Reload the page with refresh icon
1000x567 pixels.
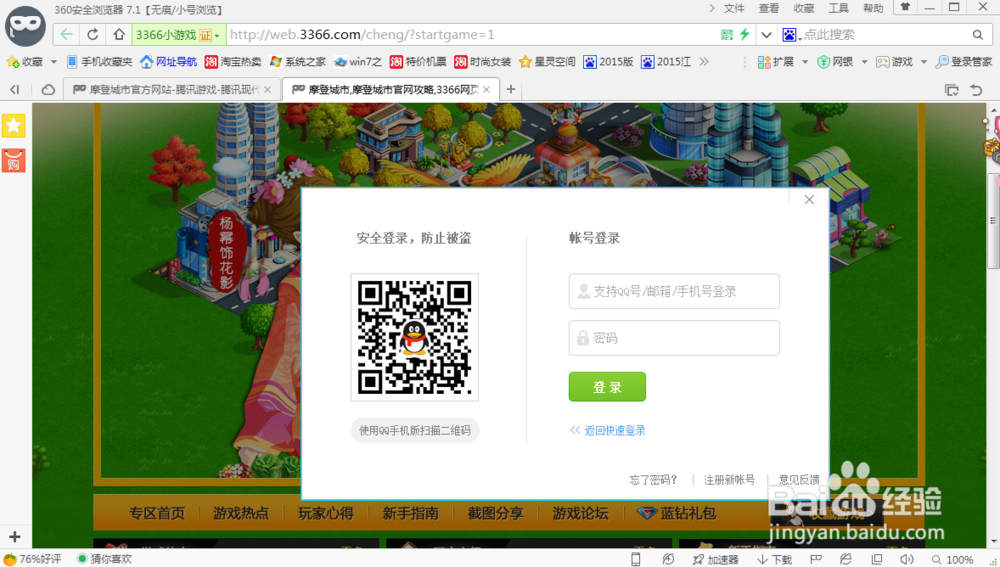pos(92,34)
